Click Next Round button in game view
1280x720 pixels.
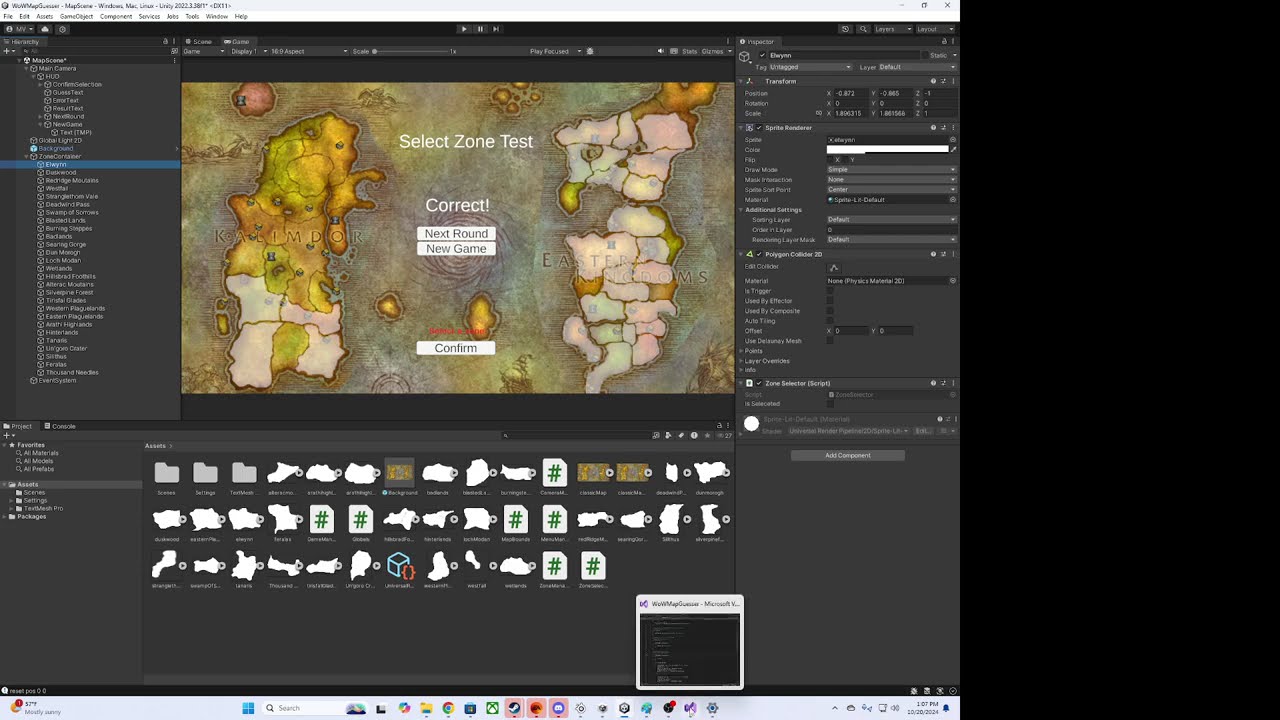point(456,234)
